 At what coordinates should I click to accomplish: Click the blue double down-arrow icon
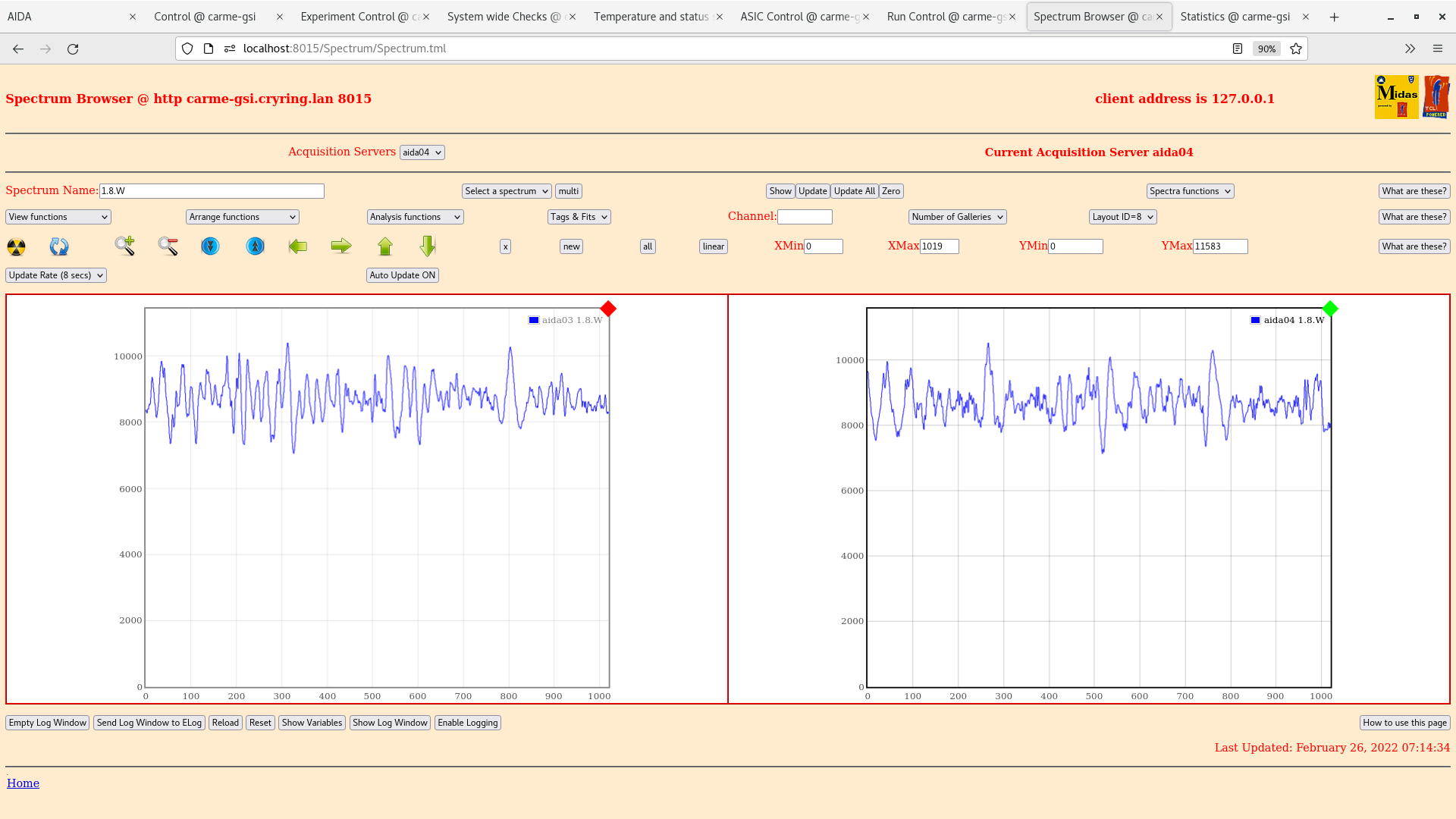point(210,246)
